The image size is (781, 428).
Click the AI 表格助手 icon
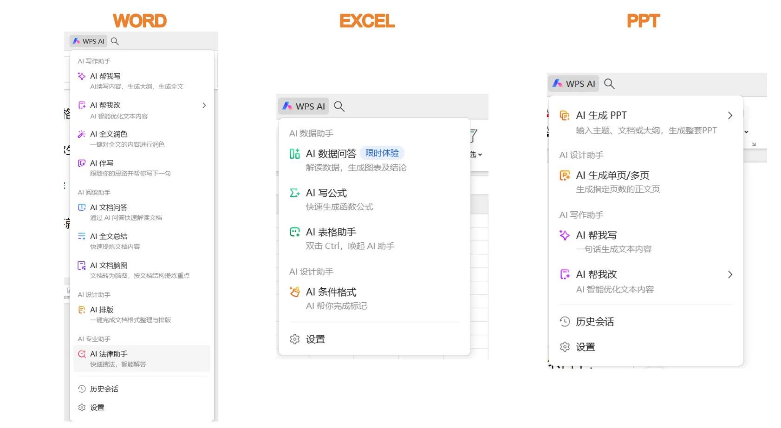tap(294, 232)
